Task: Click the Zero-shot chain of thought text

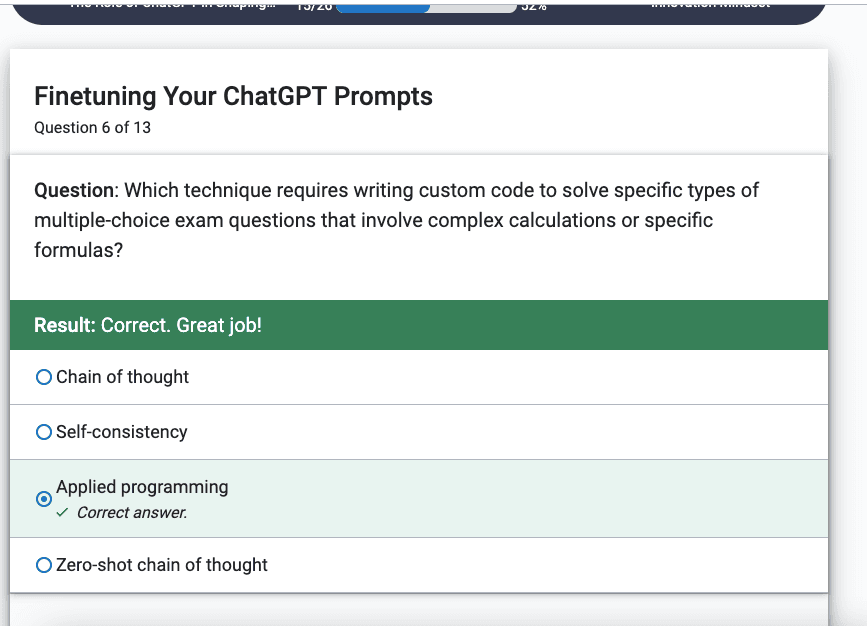Action: 162,565
